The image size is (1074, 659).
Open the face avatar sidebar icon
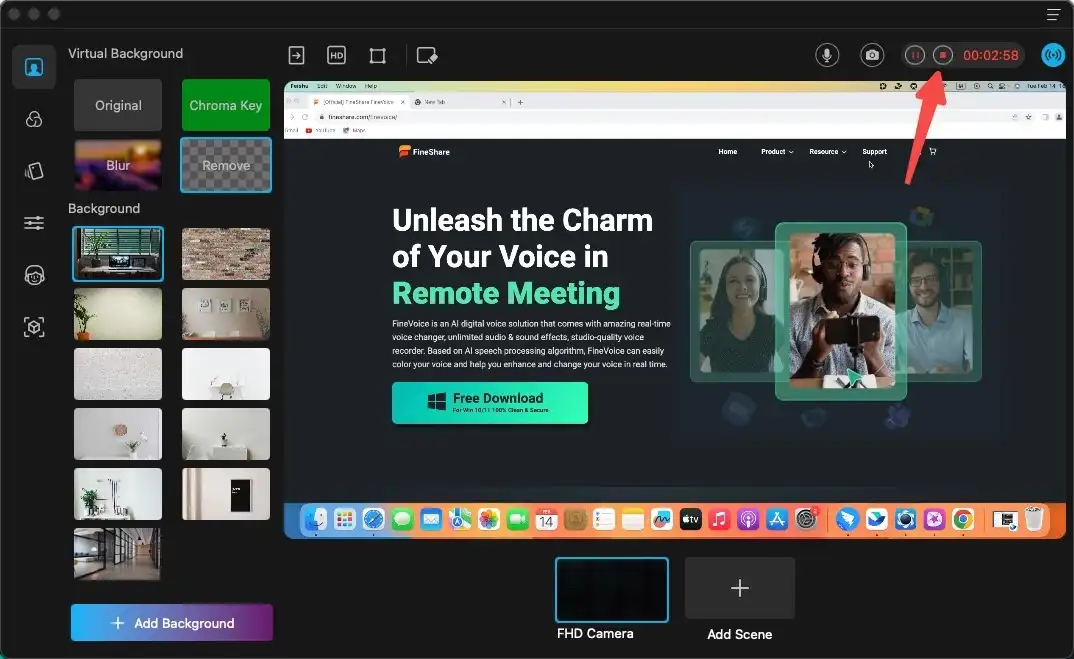point(34,275)
